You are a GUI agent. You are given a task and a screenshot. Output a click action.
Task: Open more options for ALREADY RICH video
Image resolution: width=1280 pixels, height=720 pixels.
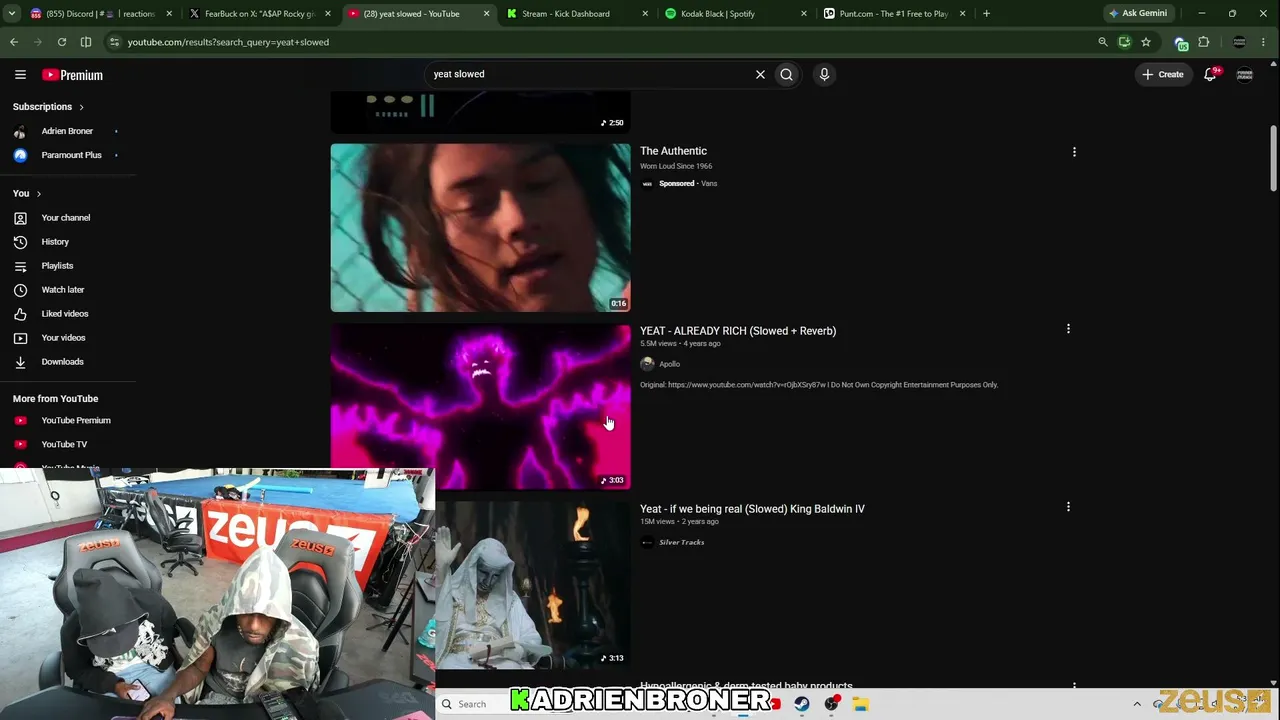pyautogui.click(x=1068, y=329)
